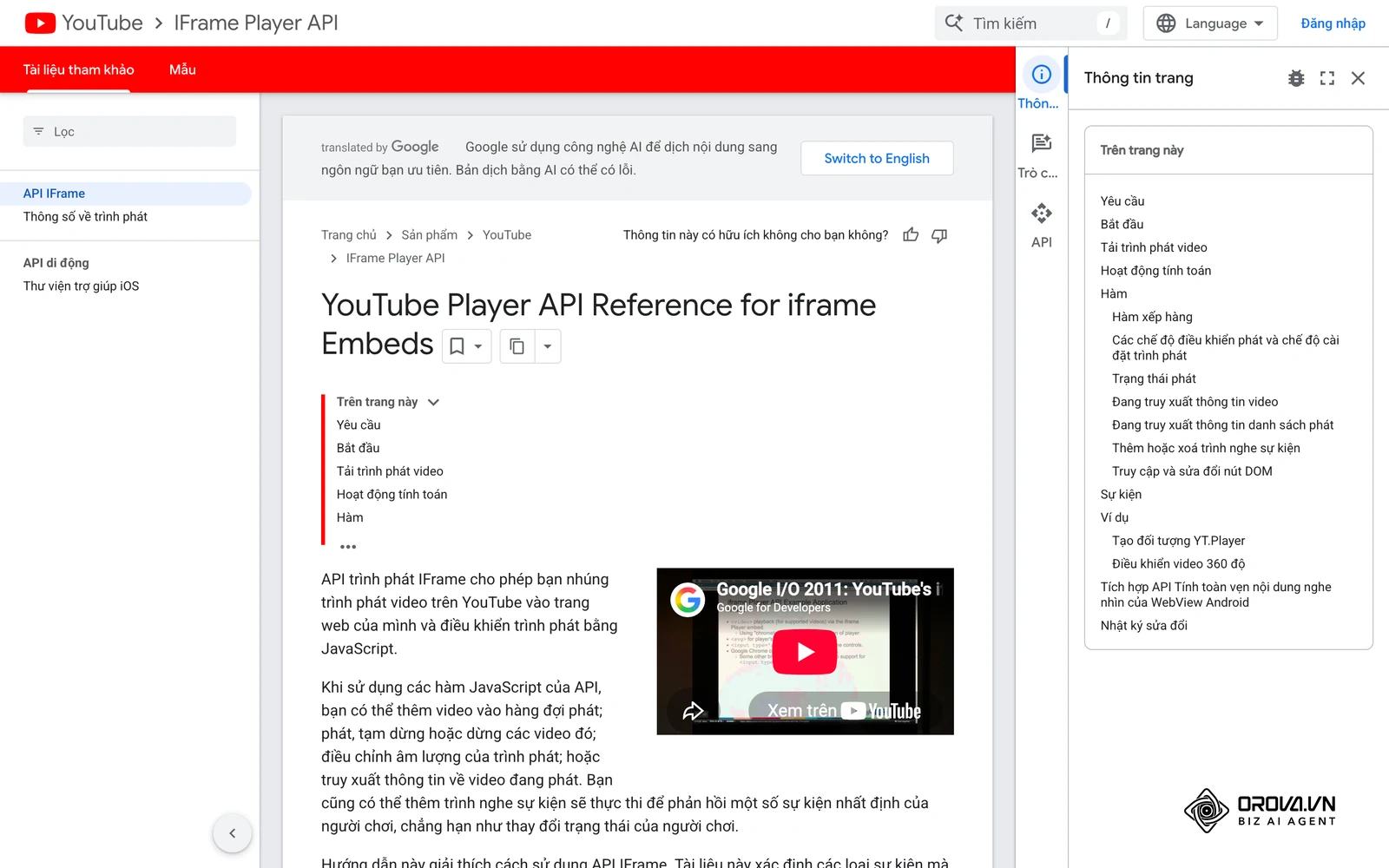Select the Tài liệu tham khảo tab
Image resolution: width=1389 pixels, height=868 pixels.
pyautogui.click(x=78, y=69)
